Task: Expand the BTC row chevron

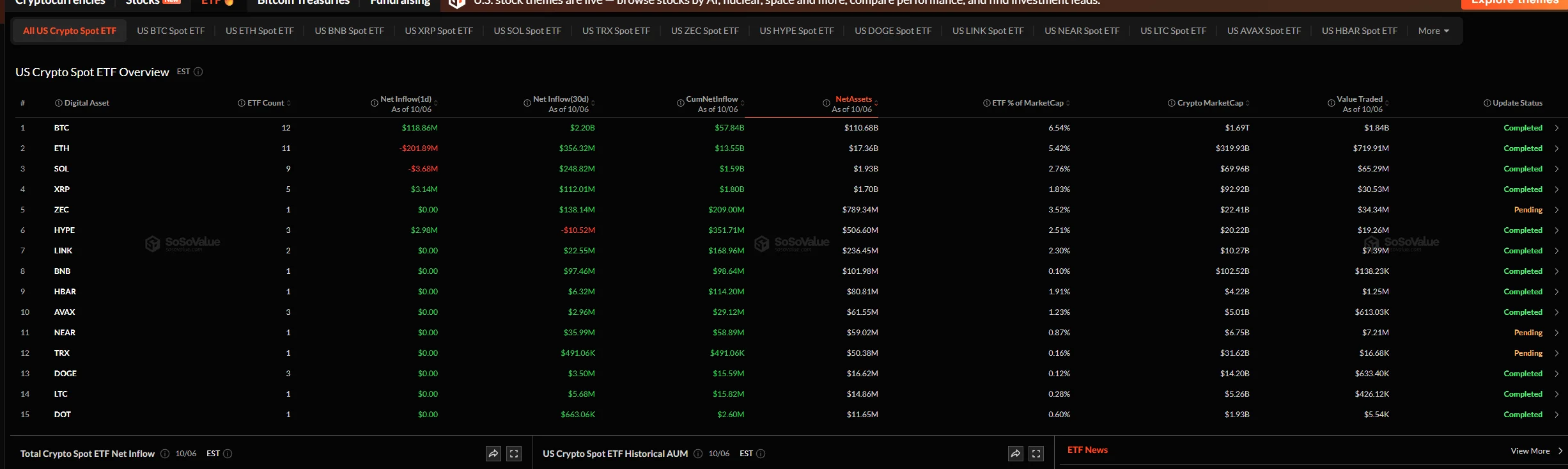Action: (x=1556, y=128)
